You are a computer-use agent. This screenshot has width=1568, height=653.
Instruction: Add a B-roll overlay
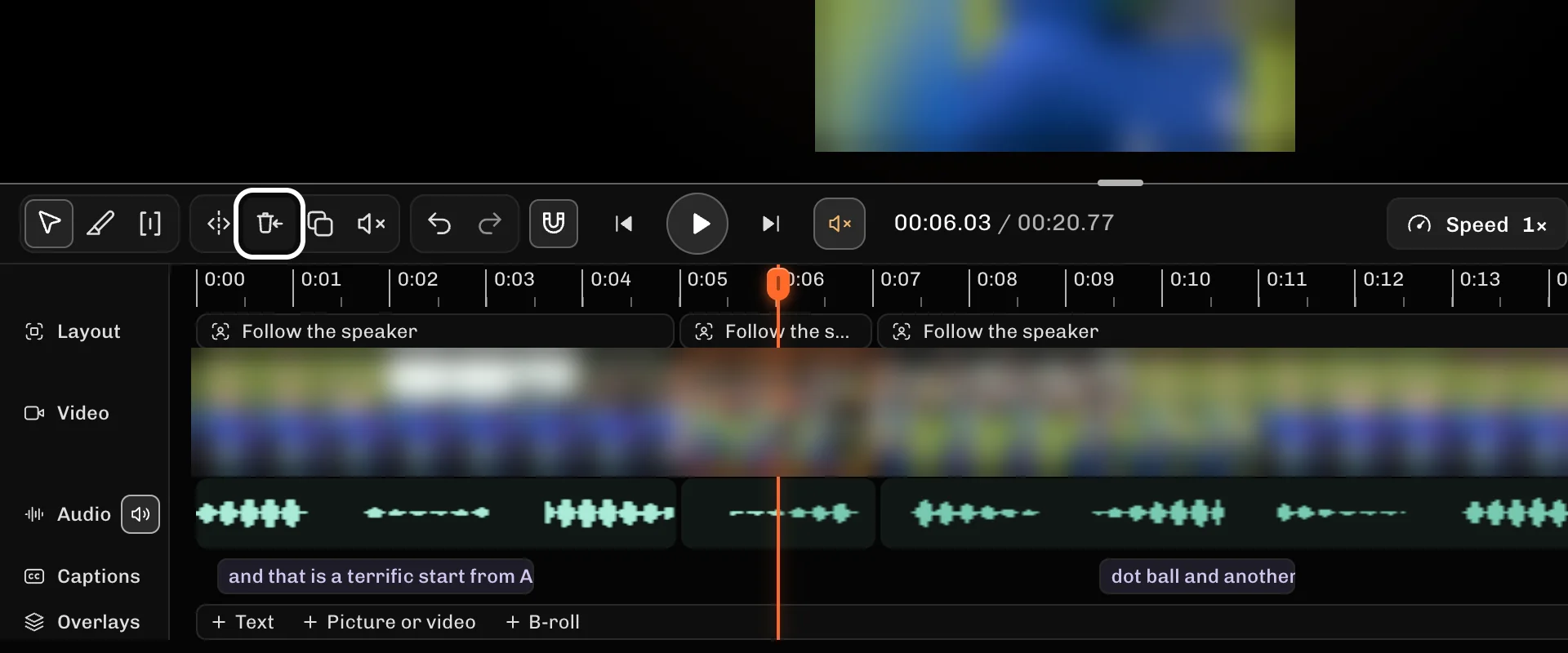[x=542, y=622]
